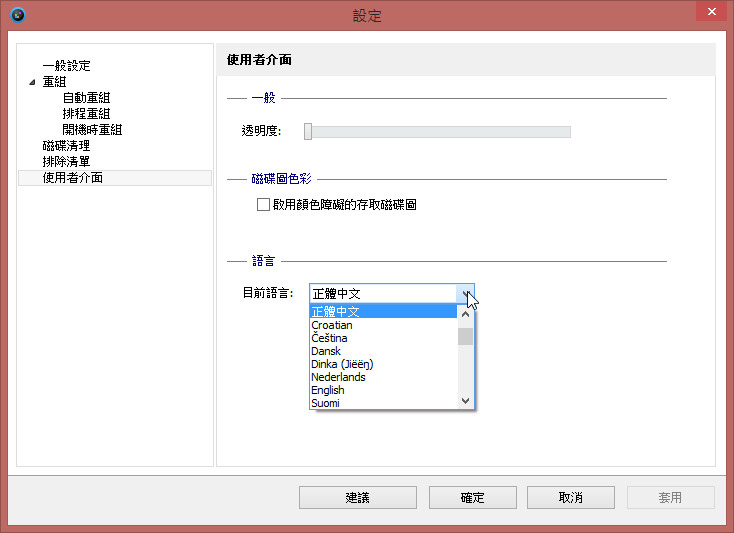This screenshot has height=533, width=734.
Task: Click the 透明度 label
Action: pos(261,131)
